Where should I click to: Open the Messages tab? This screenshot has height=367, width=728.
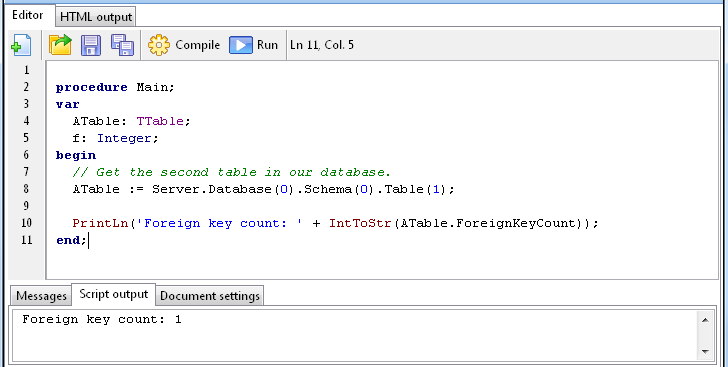click(41, 296)
